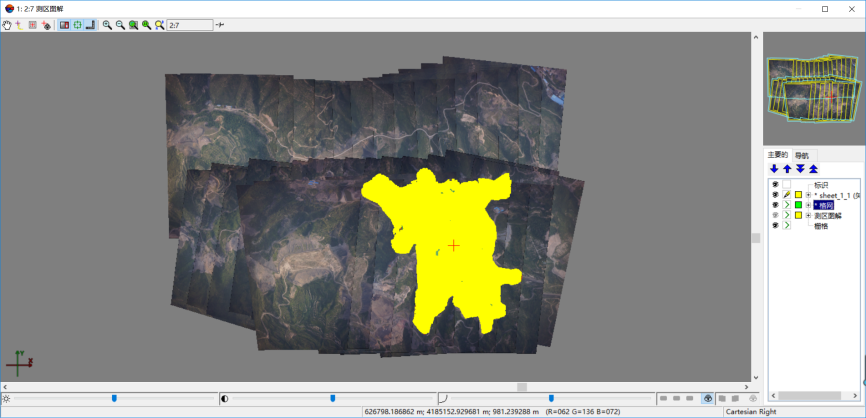Click the 标识 layer label
The height and width of the screenshot is (418, 866).
[x=821, y=185]
